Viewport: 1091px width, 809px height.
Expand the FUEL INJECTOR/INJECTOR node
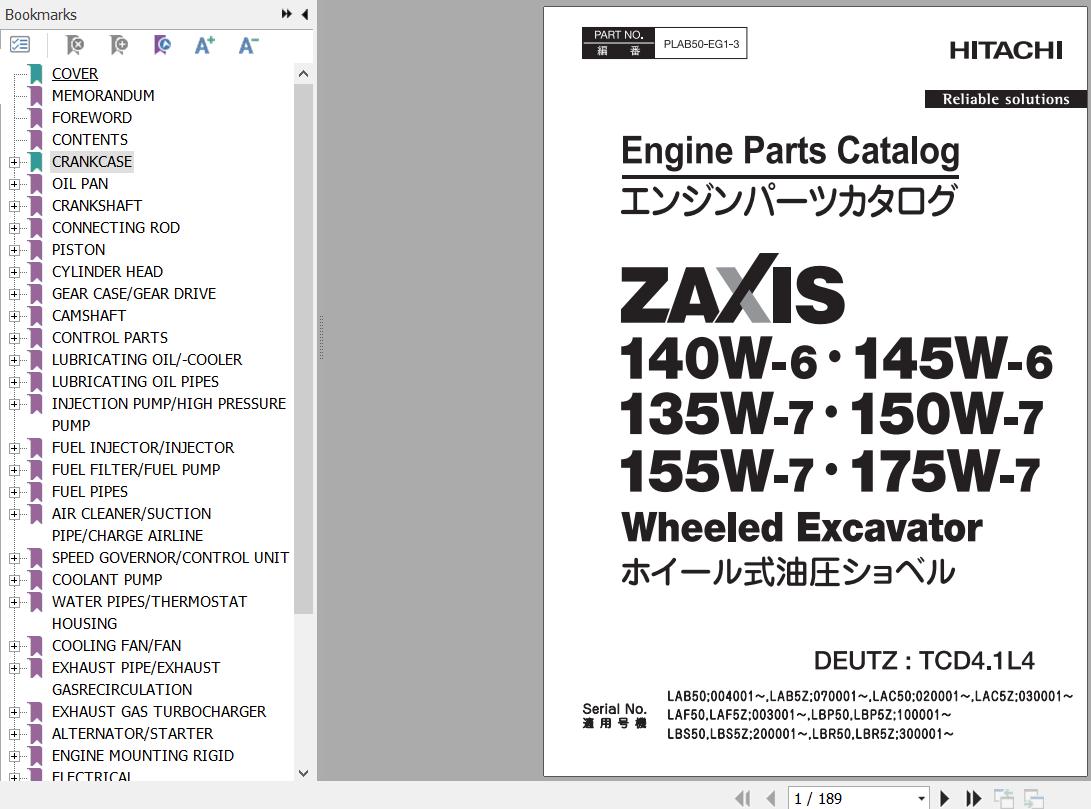[x=14, y=448]
